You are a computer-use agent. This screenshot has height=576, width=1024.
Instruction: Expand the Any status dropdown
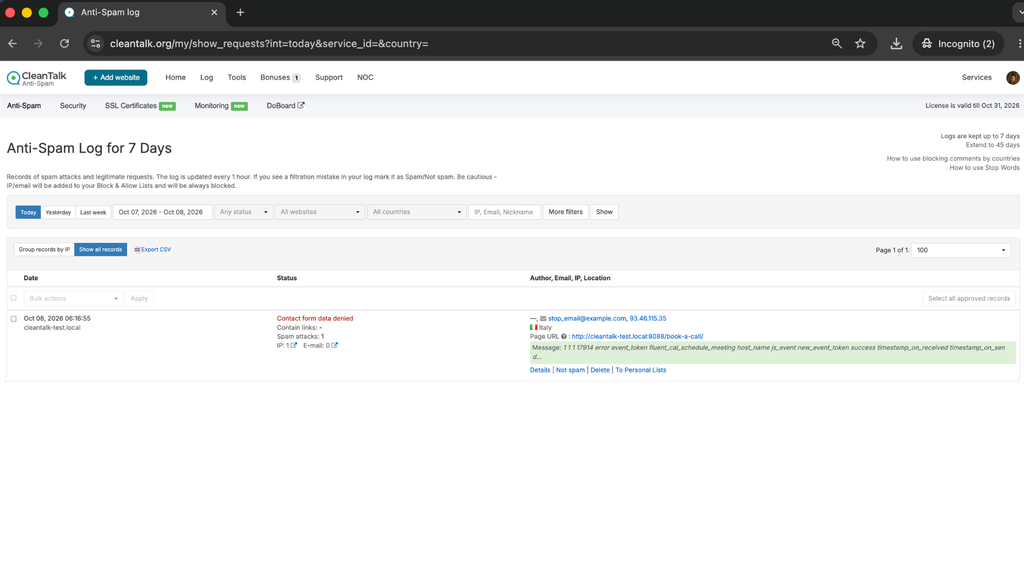(244, 212)
